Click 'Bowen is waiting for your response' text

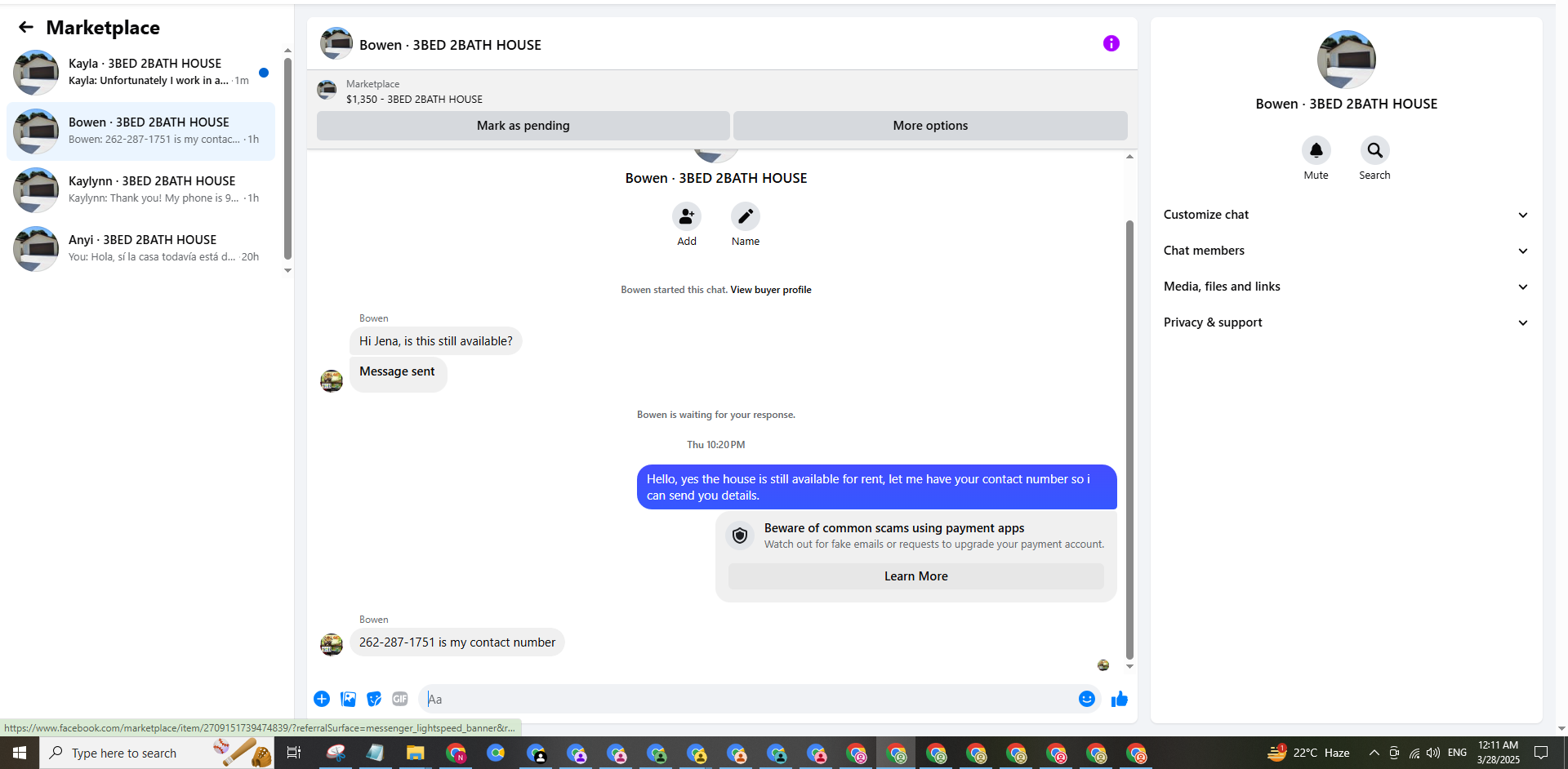pyautogui.click(x=715, y=415)
